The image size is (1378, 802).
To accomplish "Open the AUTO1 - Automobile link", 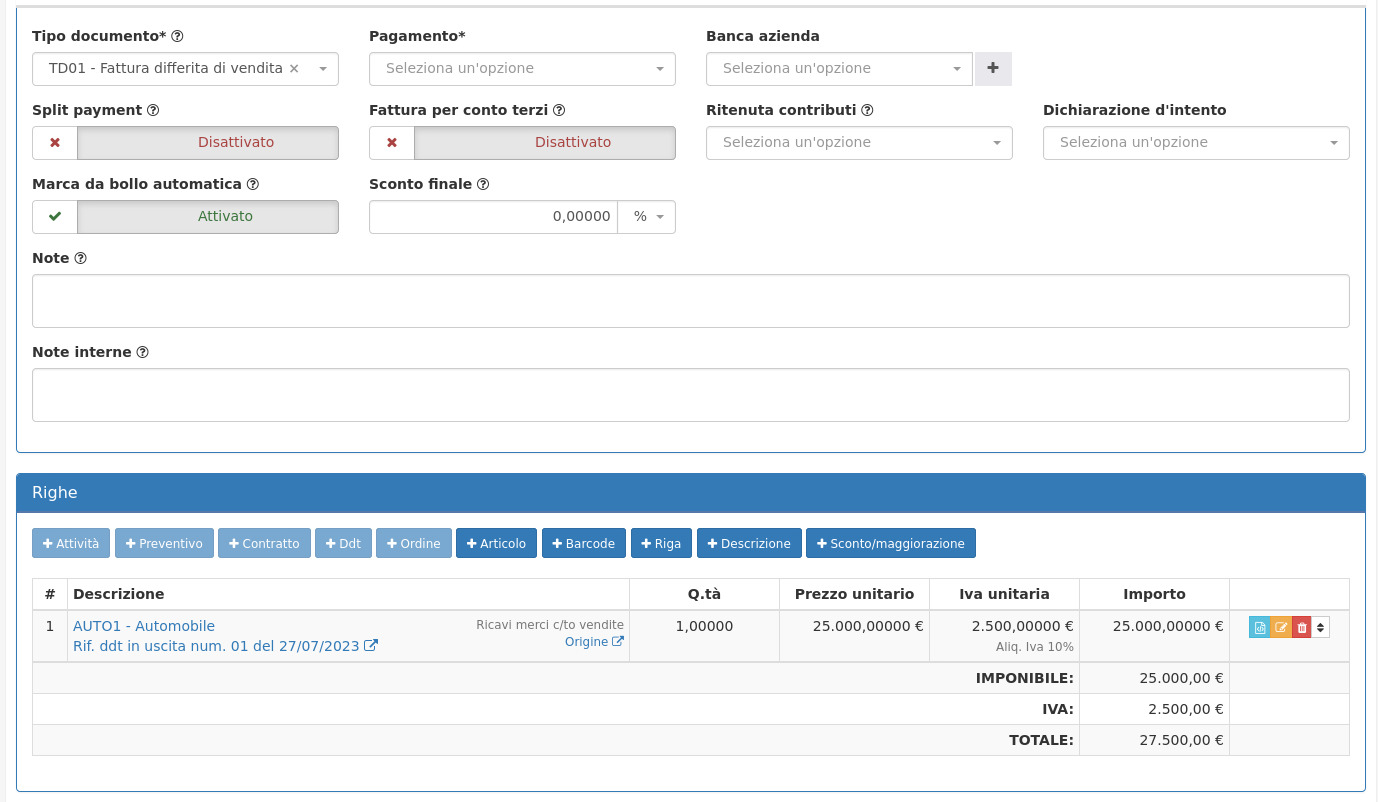I will (x=144, y=626).
